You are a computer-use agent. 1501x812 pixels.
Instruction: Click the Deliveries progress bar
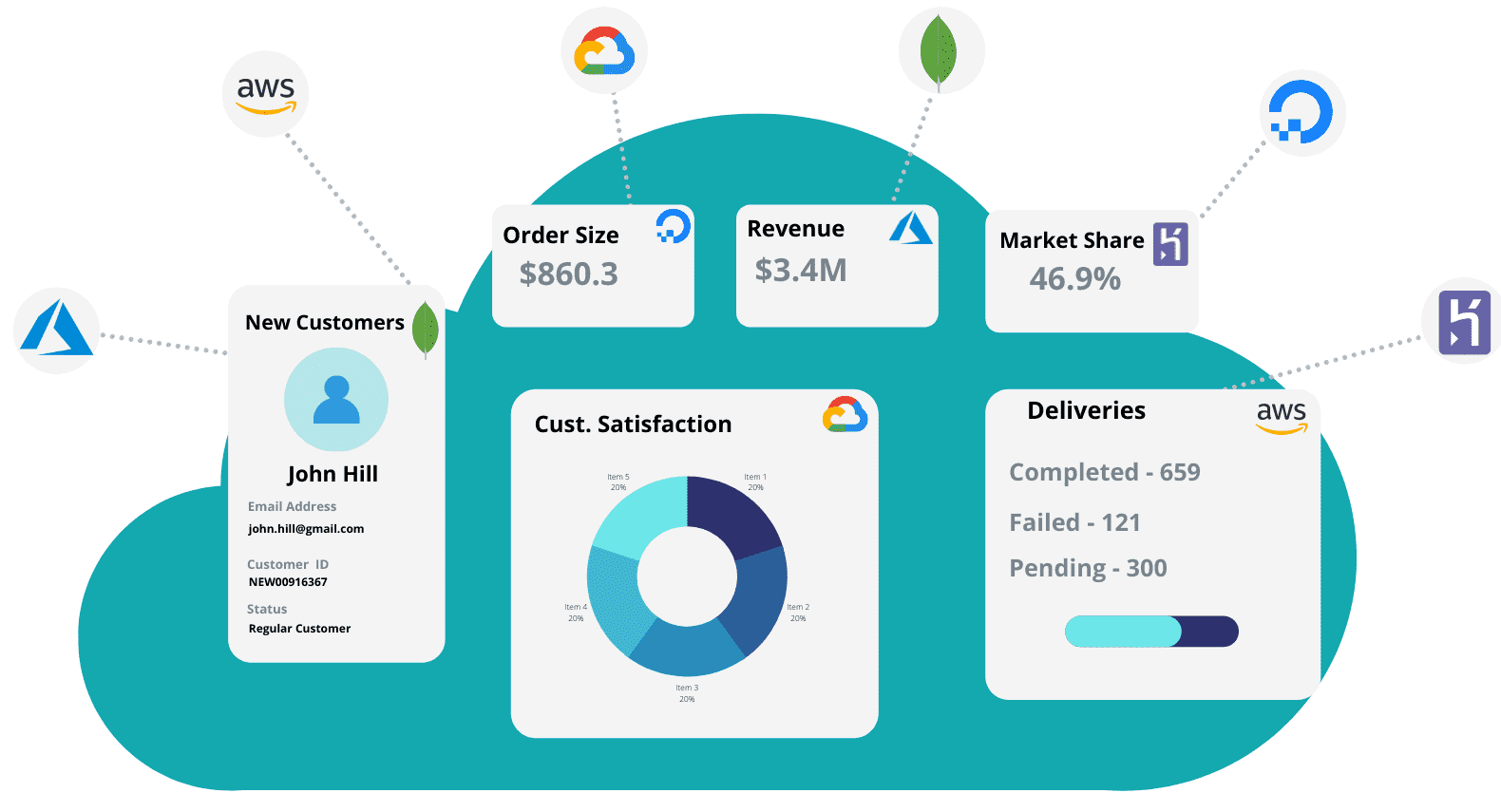(1151, 632)
